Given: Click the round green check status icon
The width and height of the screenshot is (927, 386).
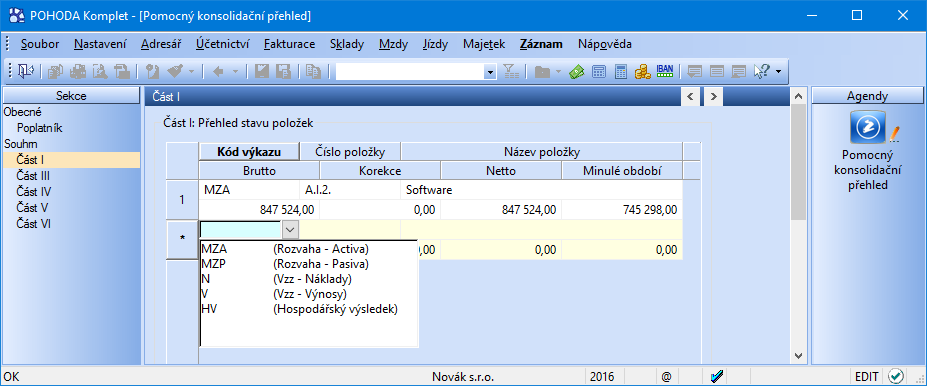Looking at the screenshot, I should coord(896,377).
